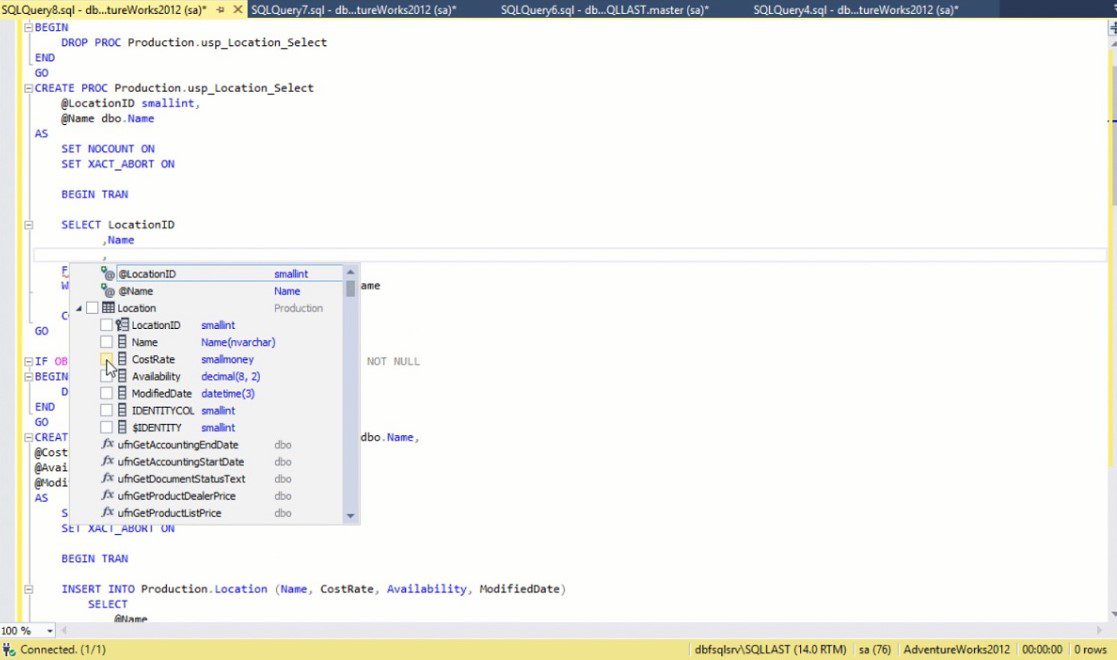1117x660 pixels.
Task: Click the parameter icon beside @LocationID
Action: coord(105,273)
